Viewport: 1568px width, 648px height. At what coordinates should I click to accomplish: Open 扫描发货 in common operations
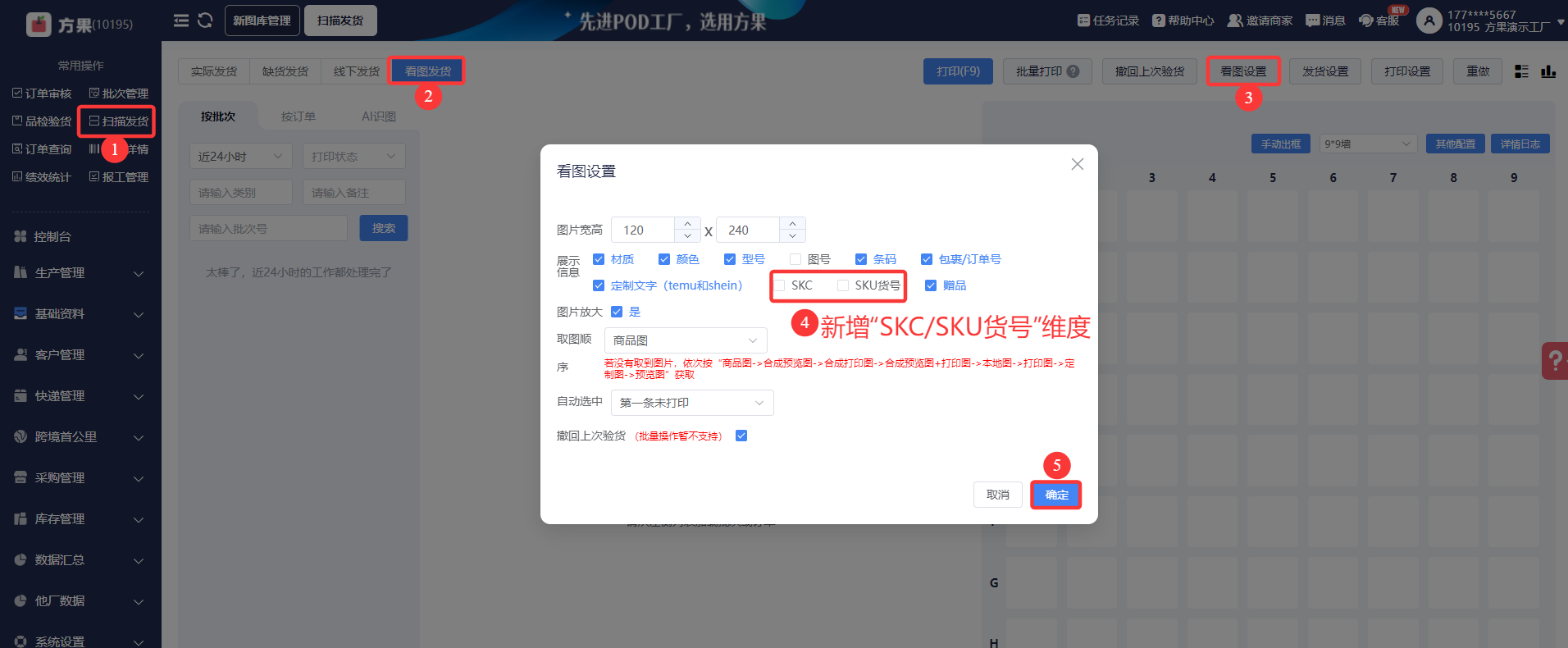tap(119, 121)
